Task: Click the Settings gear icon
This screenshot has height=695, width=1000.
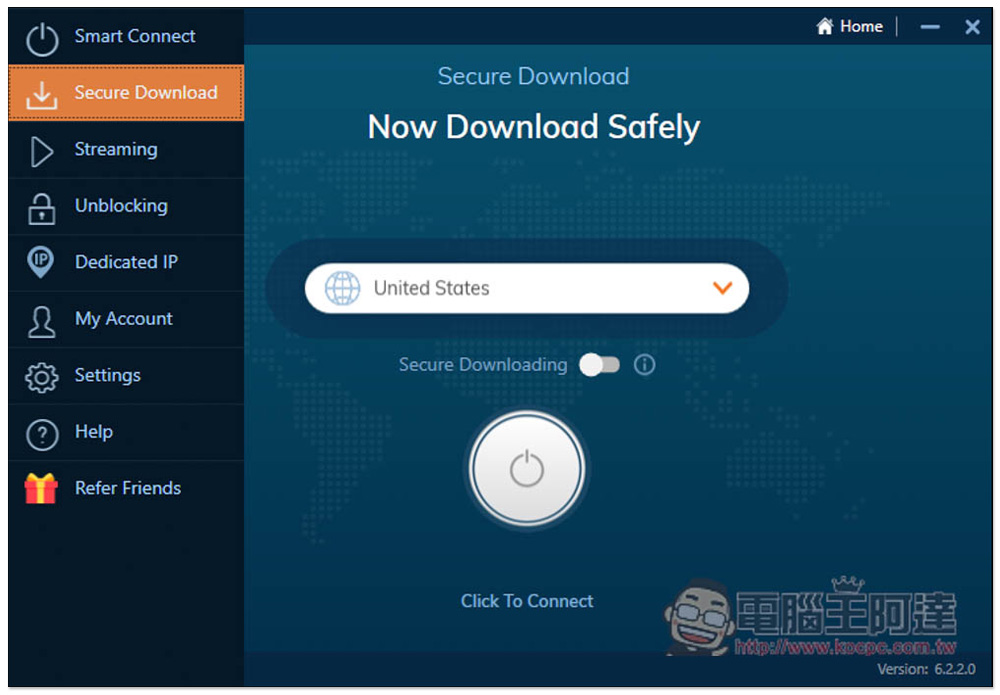Action: pyautogui.click(x=42, y=377)
